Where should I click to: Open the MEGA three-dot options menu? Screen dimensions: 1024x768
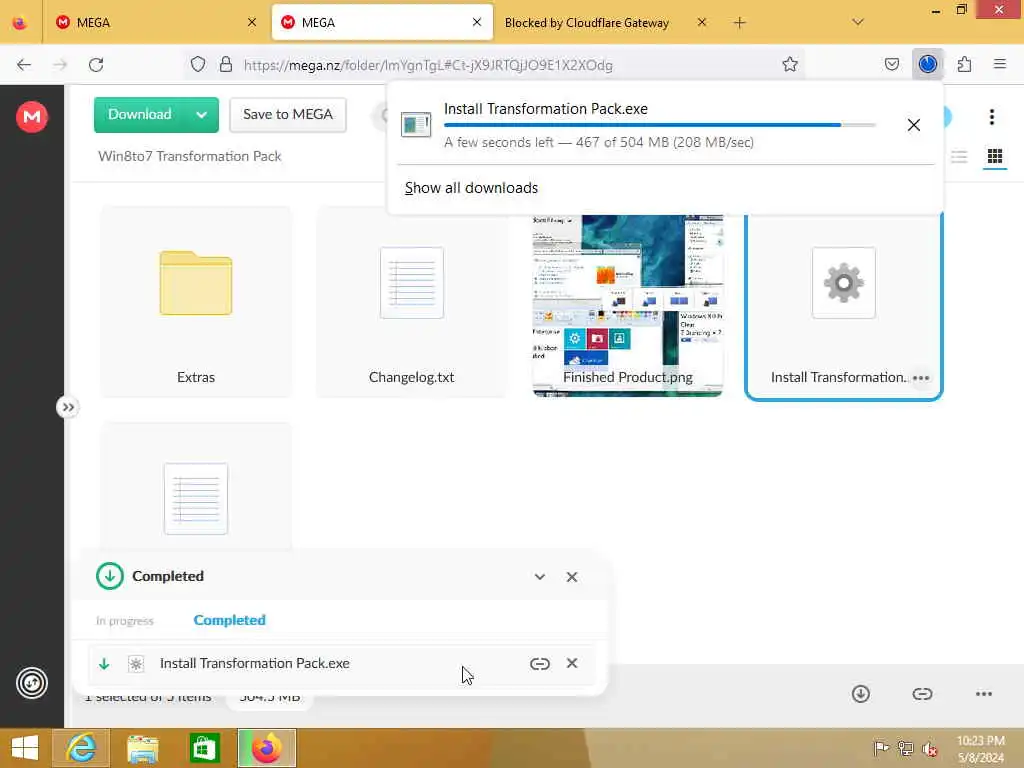991,117
